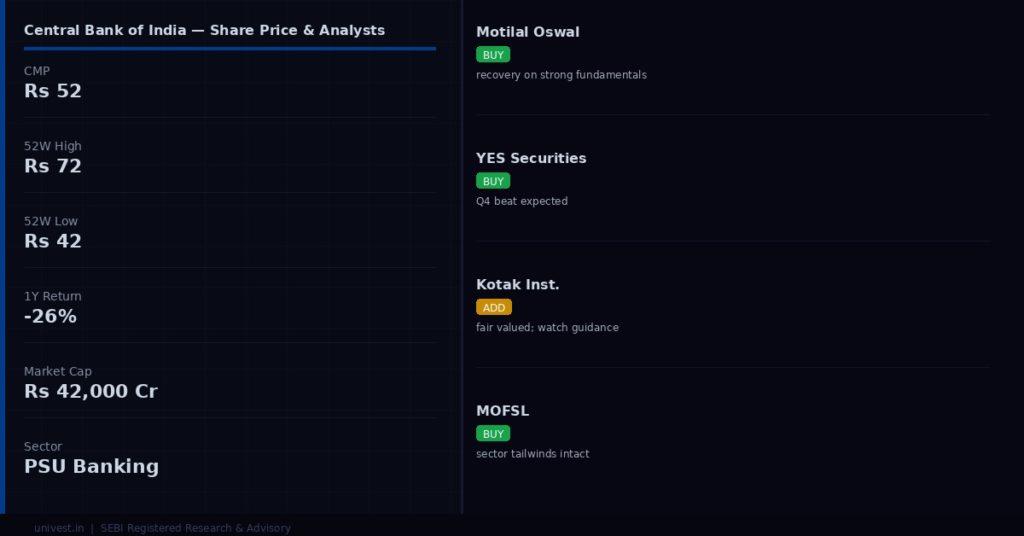Click the note 'sector tailwinds intact'
Viewport: 1024px width, 536px height.
point(532,454)
